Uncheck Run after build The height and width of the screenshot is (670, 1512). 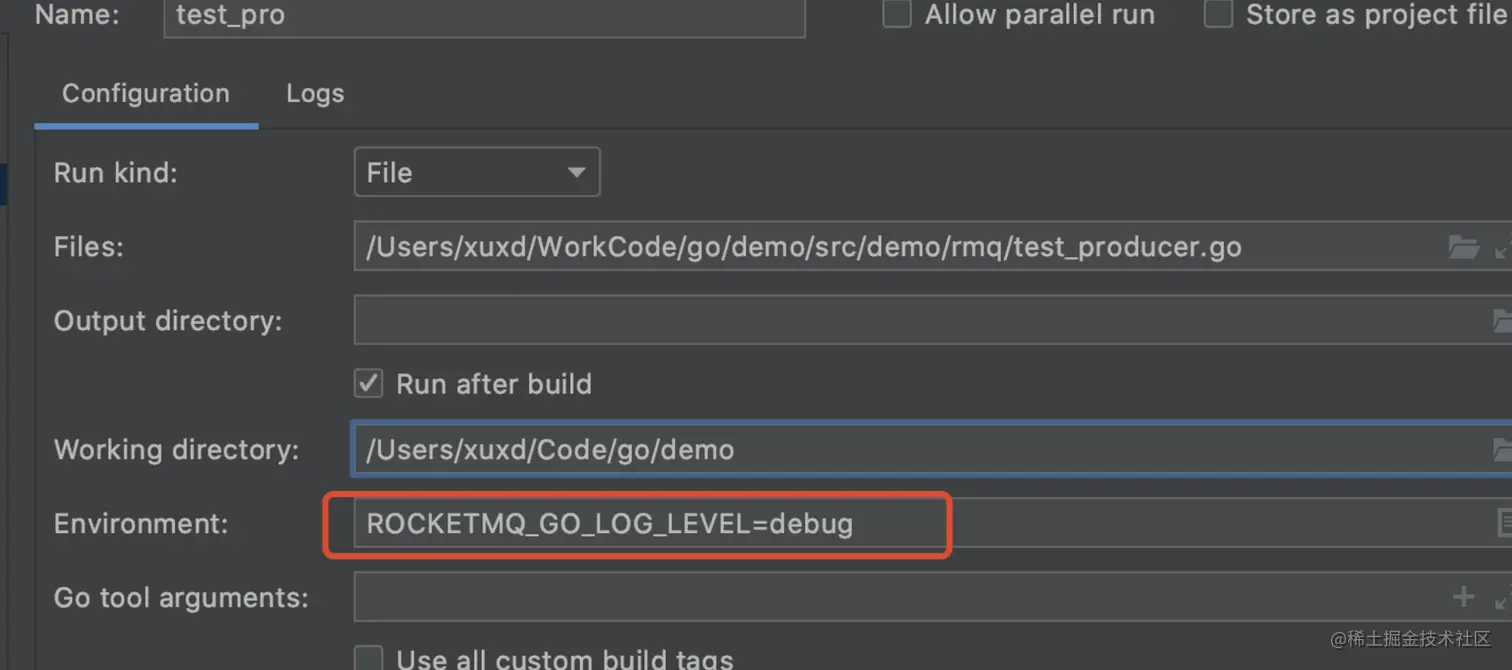369,384
